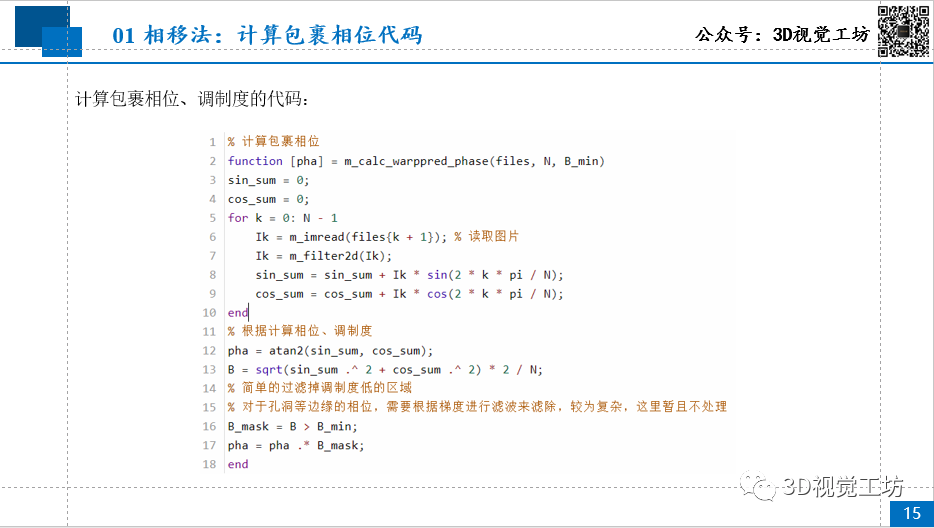Click the slide title '01 相移法：计算包裹相位代码'
This screenshot has width=934, height=528.
pyautogui.click(x=267, y=35)
